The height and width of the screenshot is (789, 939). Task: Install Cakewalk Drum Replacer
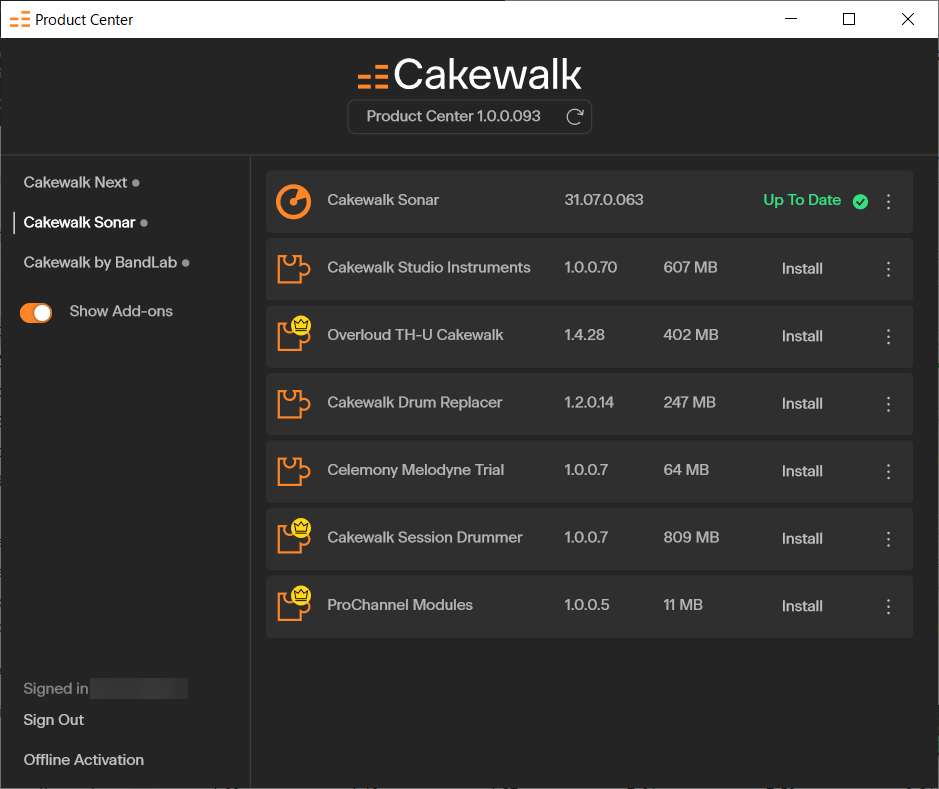tap(802, 404)
